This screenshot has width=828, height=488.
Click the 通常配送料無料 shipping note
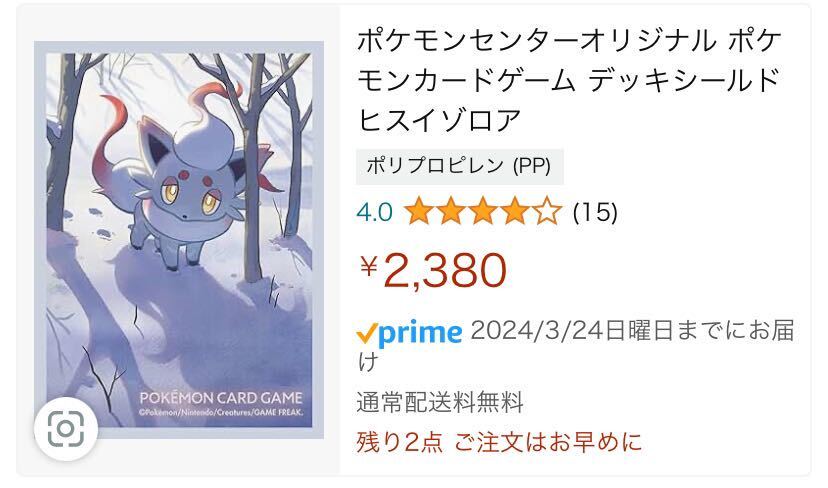440,402
